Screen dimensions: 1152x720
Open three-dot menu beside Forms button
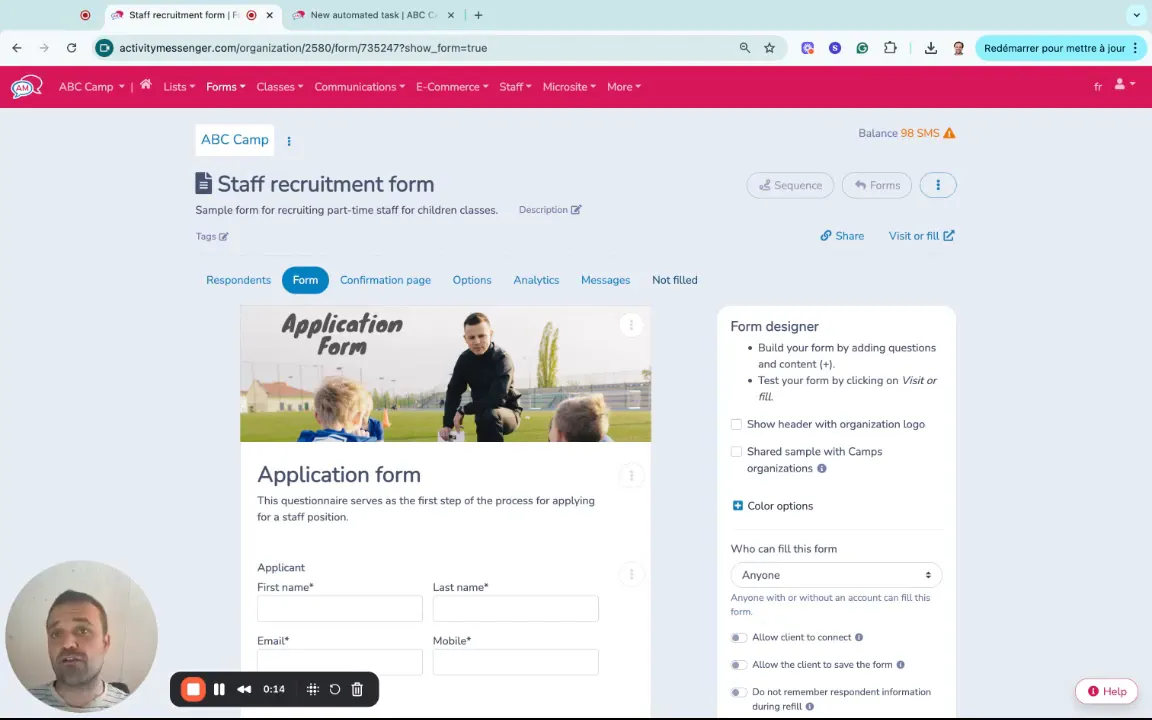click(937, 185)
